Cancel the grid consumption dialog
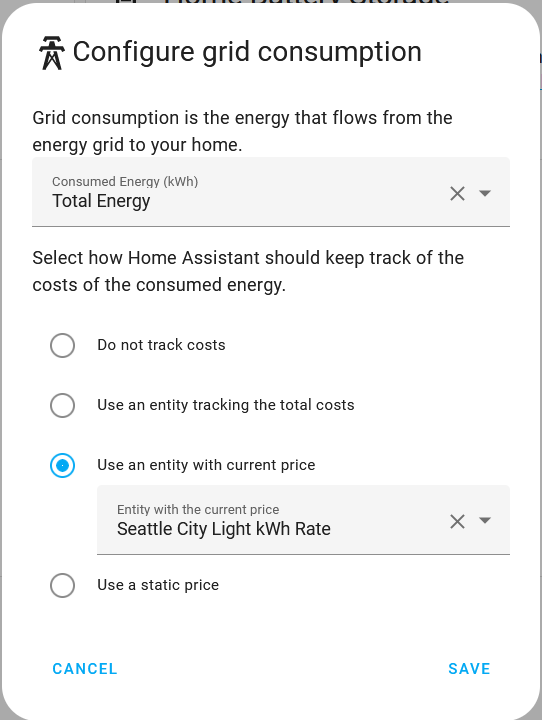The image size is (542, 720). tap(85, 669)
